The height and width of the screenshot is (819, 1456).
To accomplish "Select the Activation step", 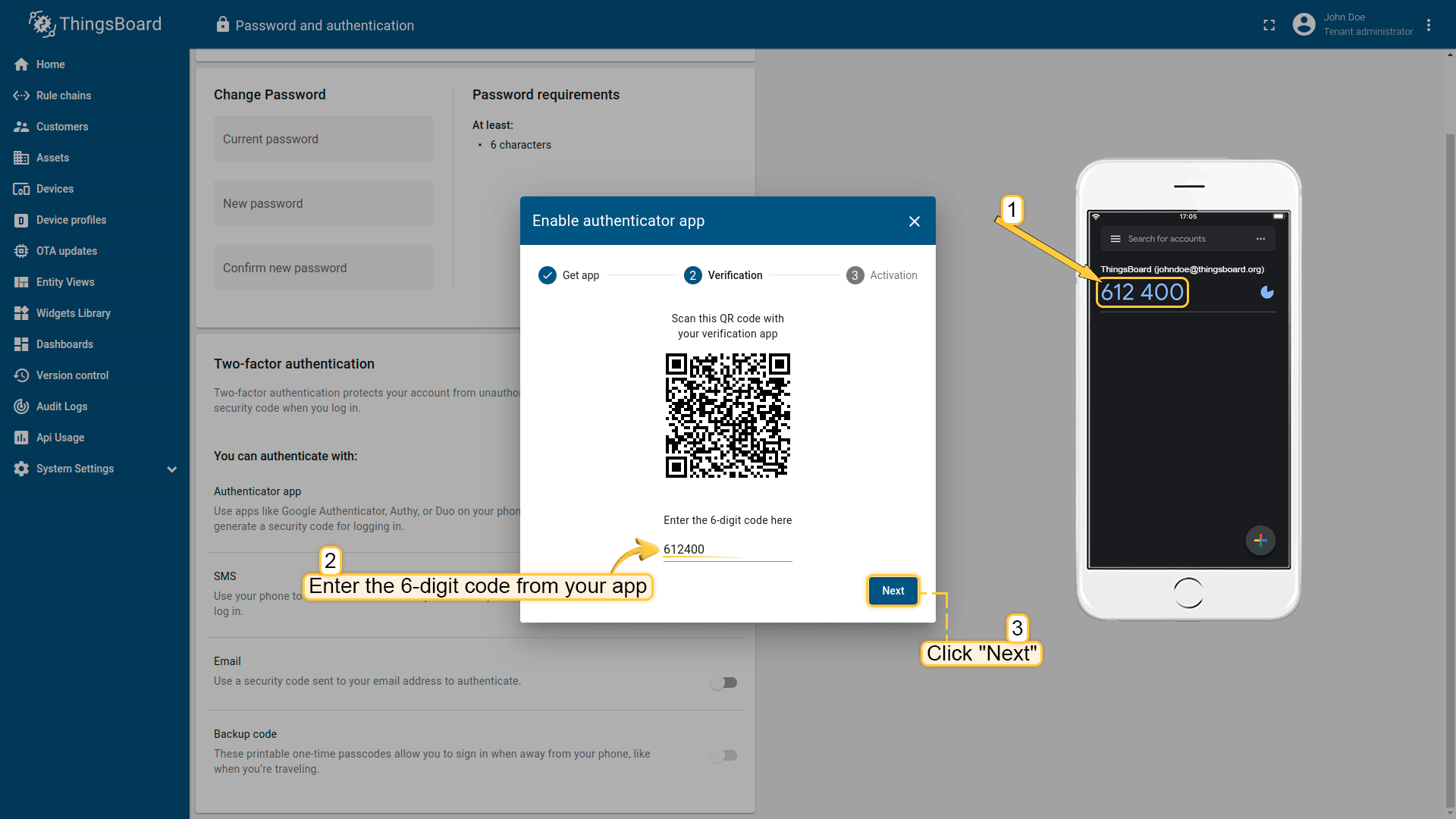I will click(x=882, y=275).
